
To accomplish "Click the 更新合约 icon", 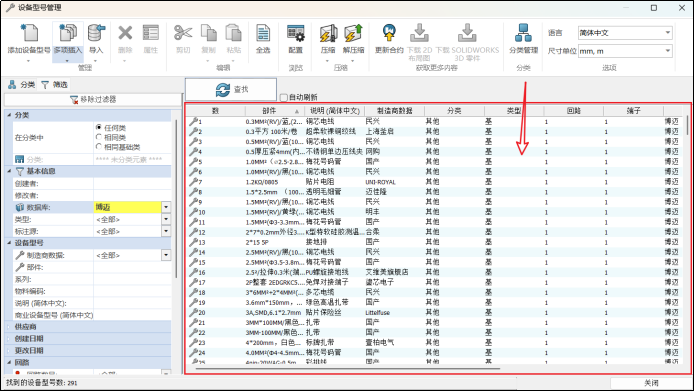I will click(389, 33).
